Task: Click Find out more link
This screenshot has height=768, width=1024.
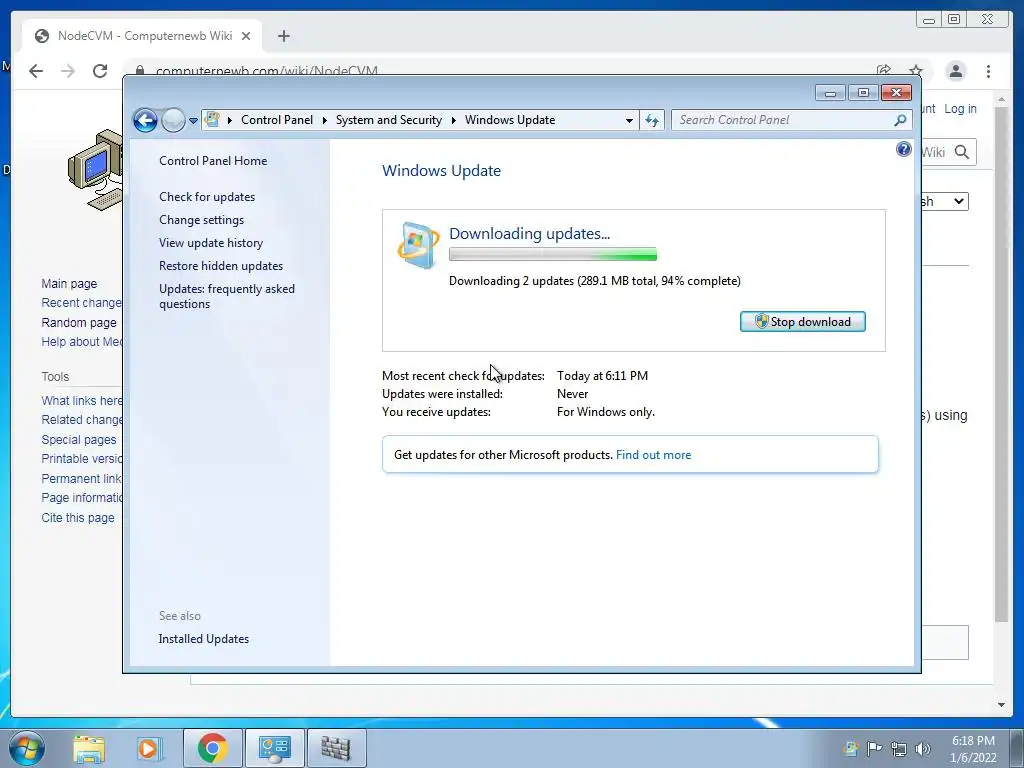Action: pyautogui.click(x=653, y=455)
